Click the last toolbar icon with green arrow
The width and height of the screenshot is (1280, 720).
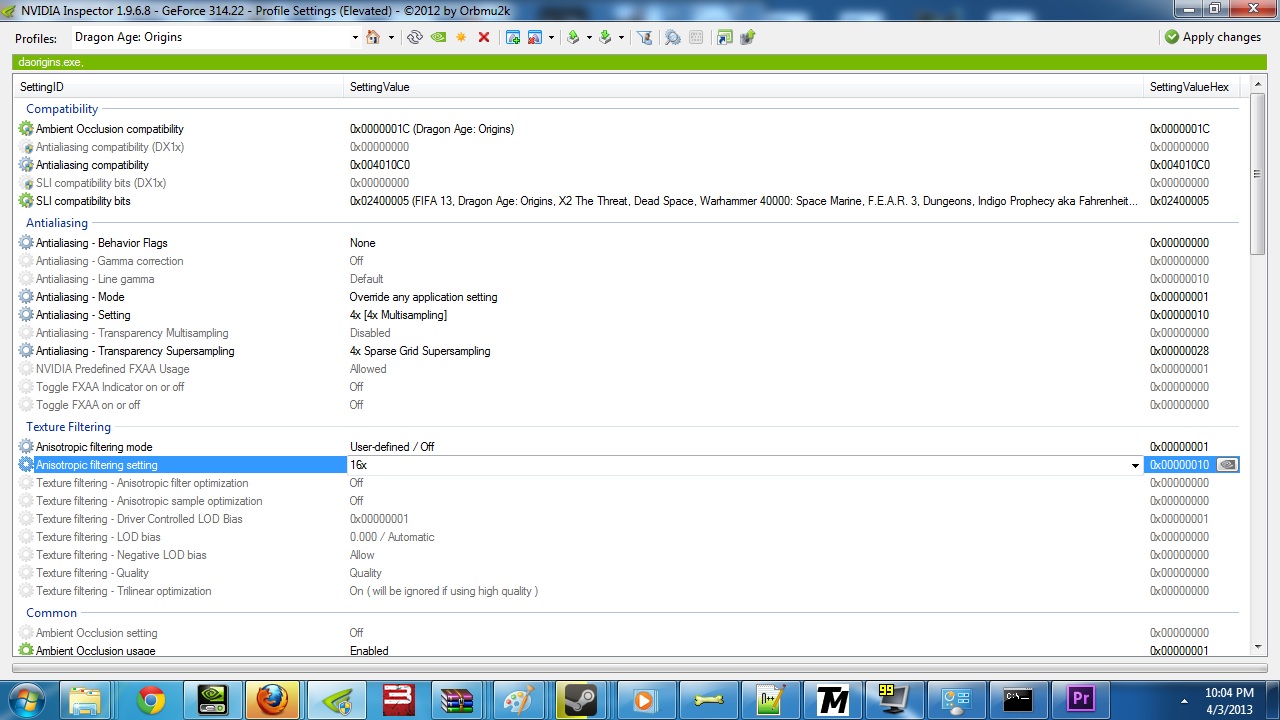tap(747, 37)
